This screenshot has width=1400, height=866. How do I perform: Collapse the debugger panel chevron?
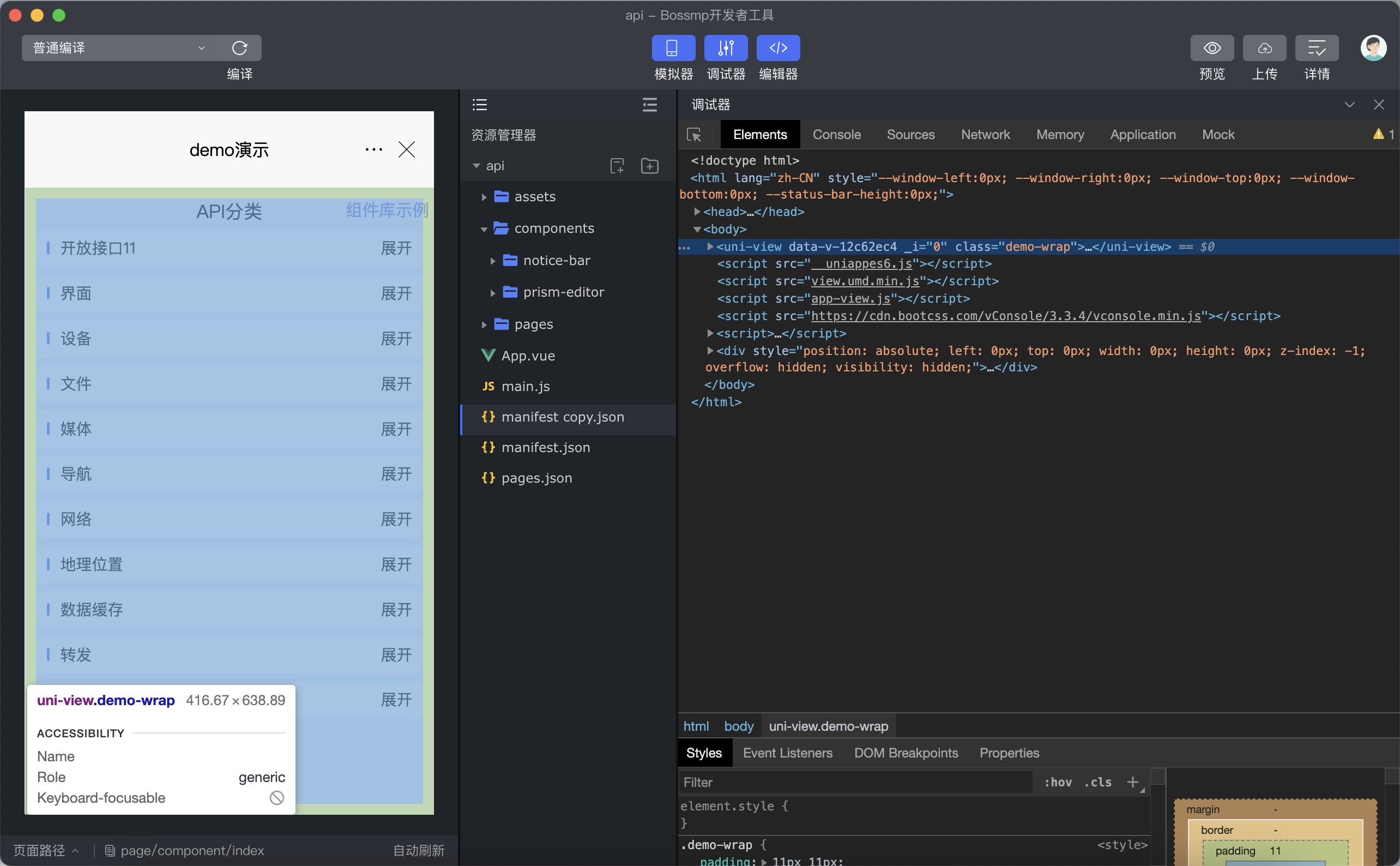tap(1349, 105)
